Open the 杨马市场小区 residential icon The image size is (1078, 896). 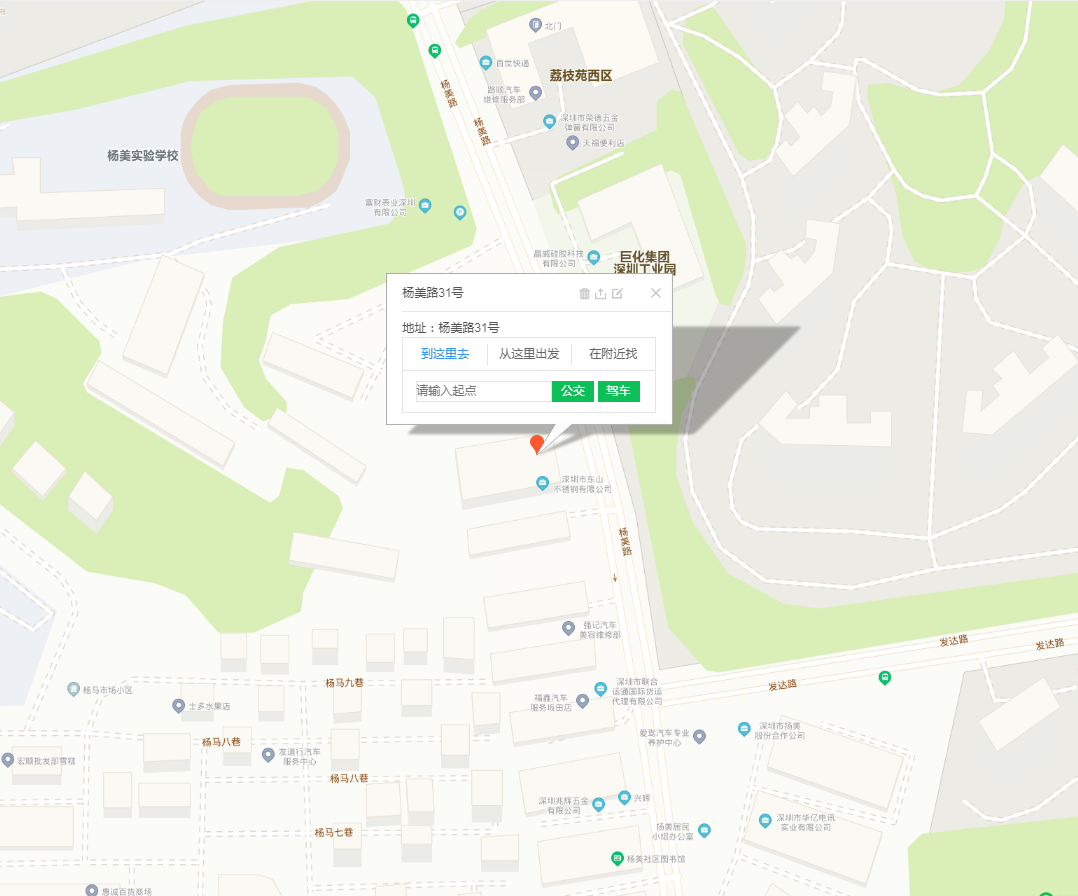74,689
